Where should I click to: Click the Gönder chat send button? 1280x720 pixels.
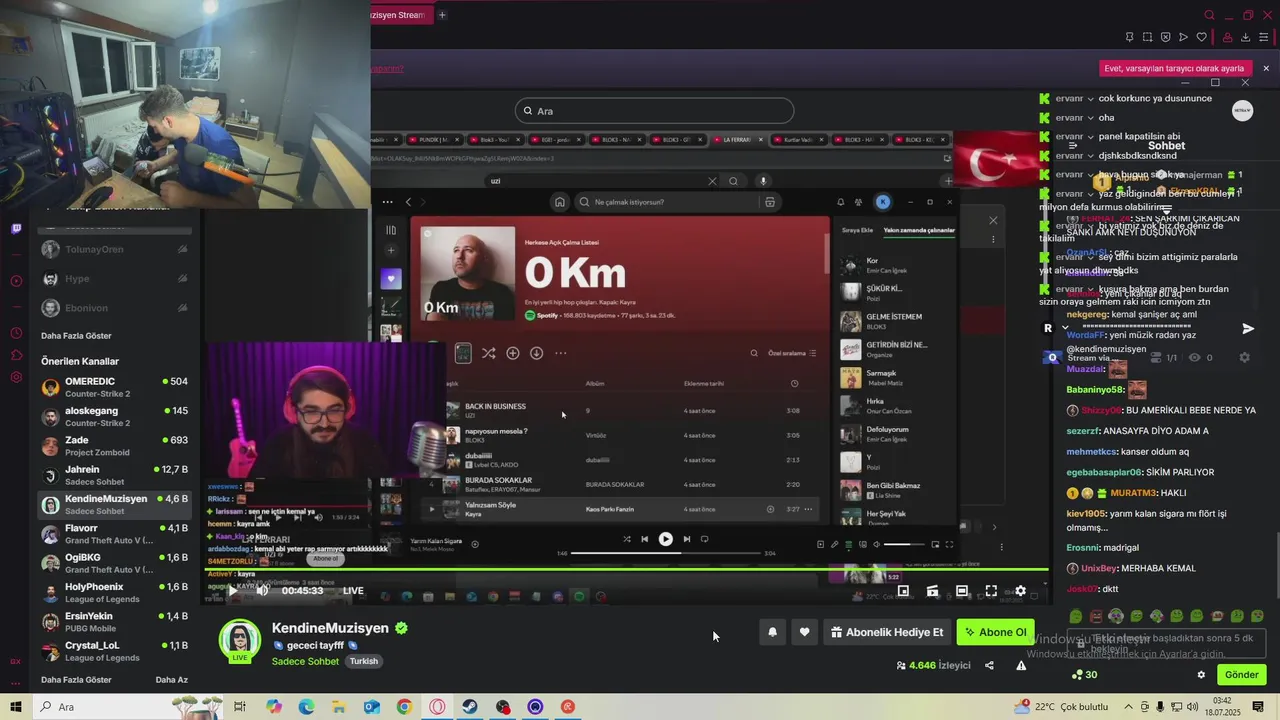tap(1241, 674)
